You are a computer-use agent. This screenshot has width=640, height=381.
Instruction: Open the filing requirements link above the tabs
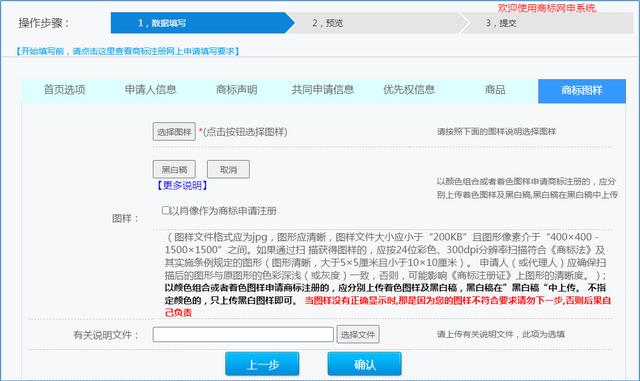pyautogui.click(x=127, y=51)
